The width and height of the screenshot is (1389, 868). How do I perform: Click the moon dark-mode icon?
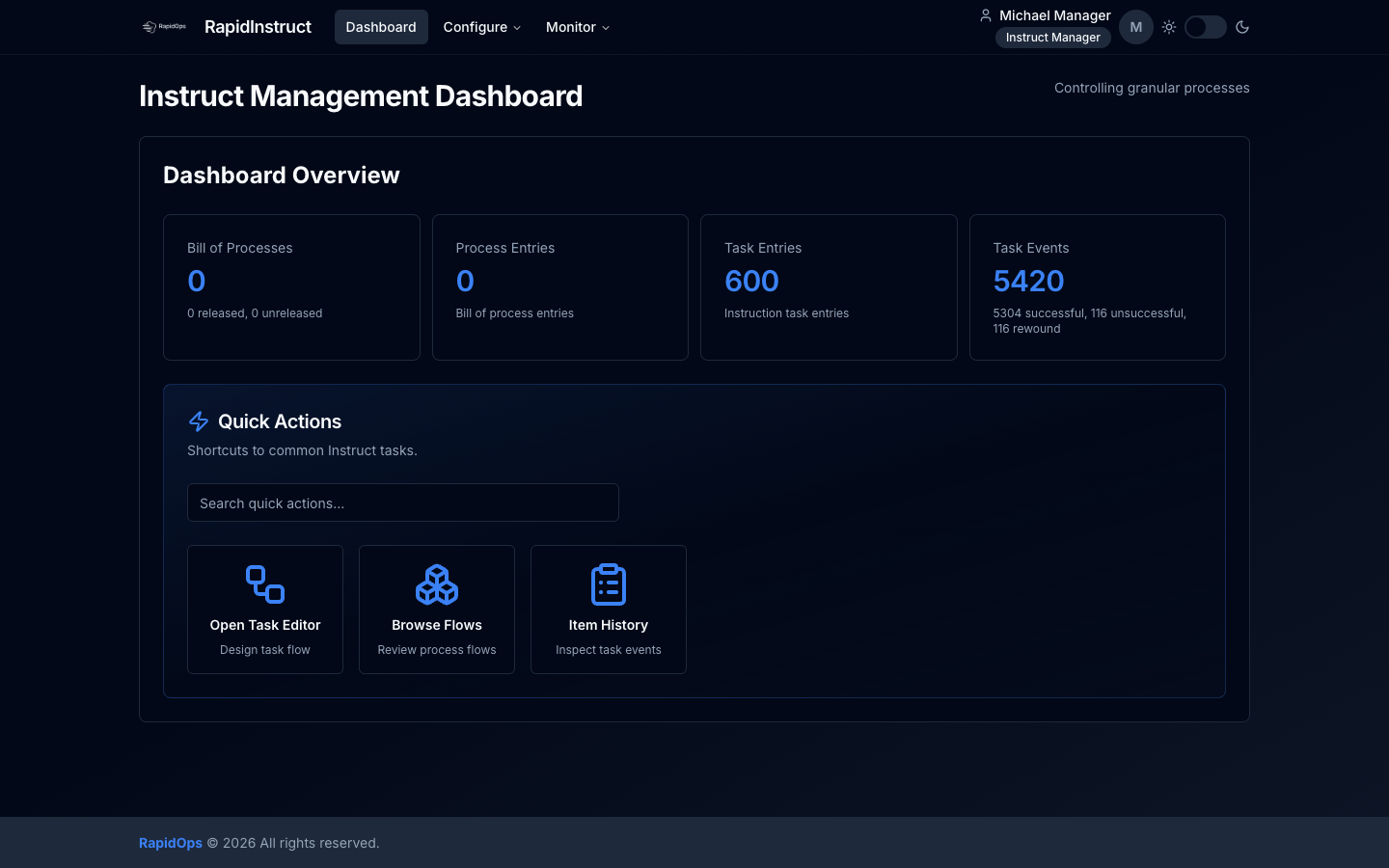1242,27
